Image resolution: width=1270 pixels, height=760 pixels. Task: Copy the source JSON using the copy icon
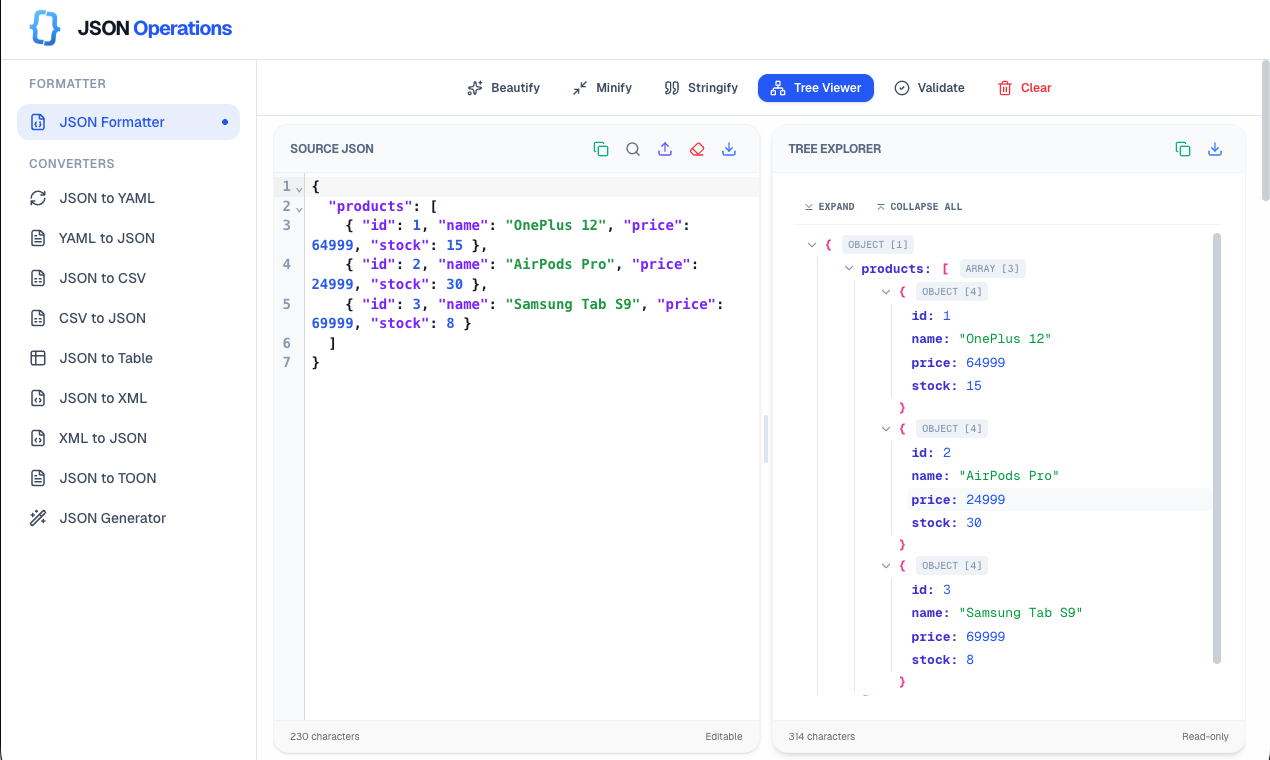point(601,148)
